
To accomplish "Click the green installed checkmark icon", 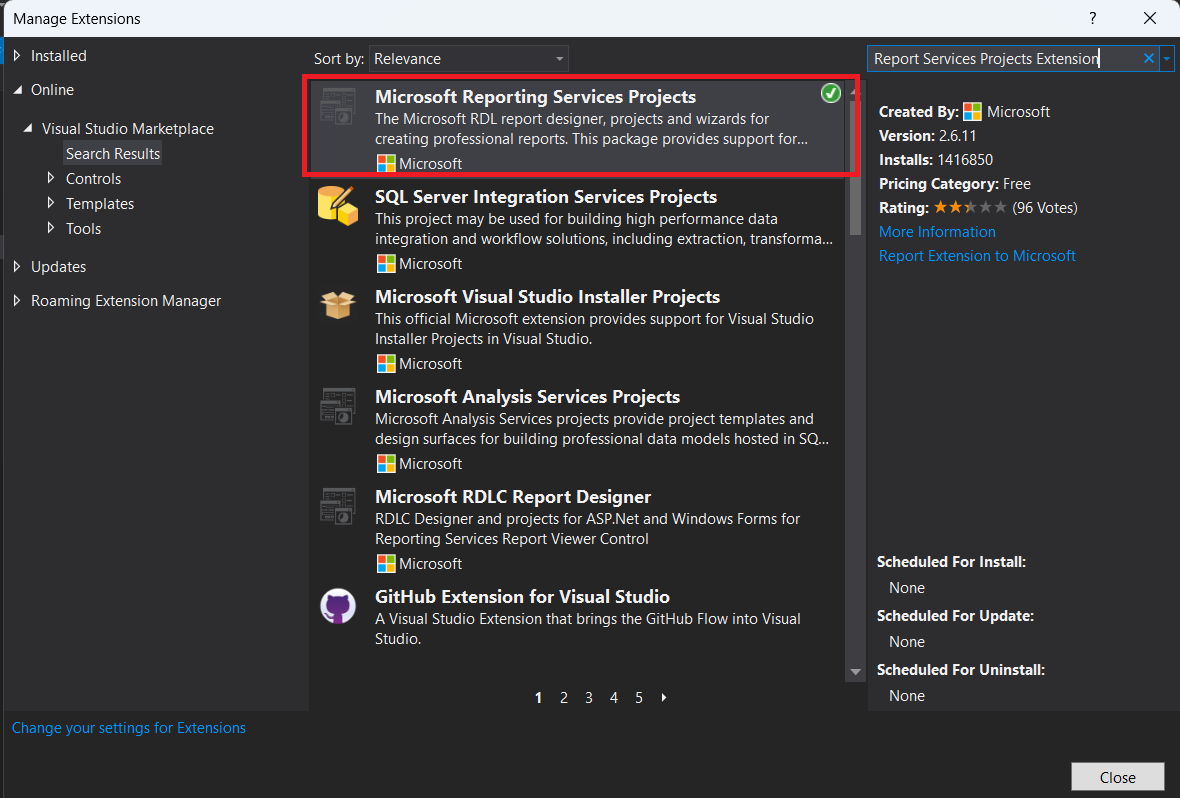I will (831, 93).
